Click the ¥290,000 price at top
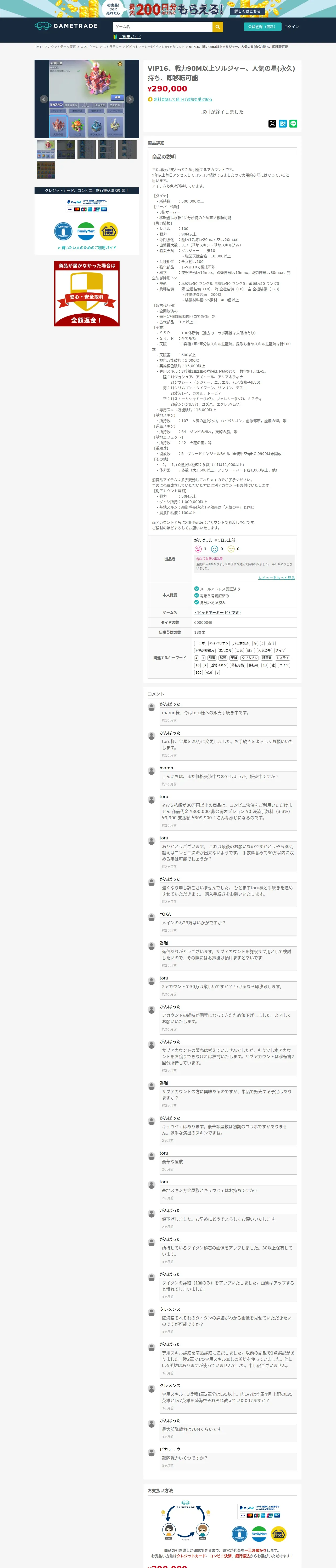Viewport: 336px width, 1568px height. (167, 89)
